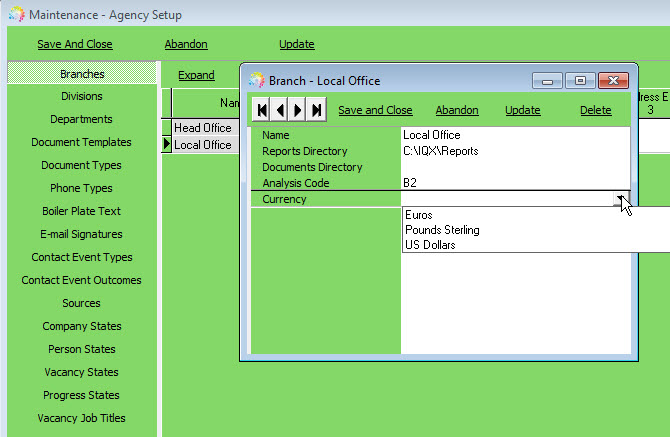
Task: Click the Agency Setup window app icon
Action: point(17,15)
